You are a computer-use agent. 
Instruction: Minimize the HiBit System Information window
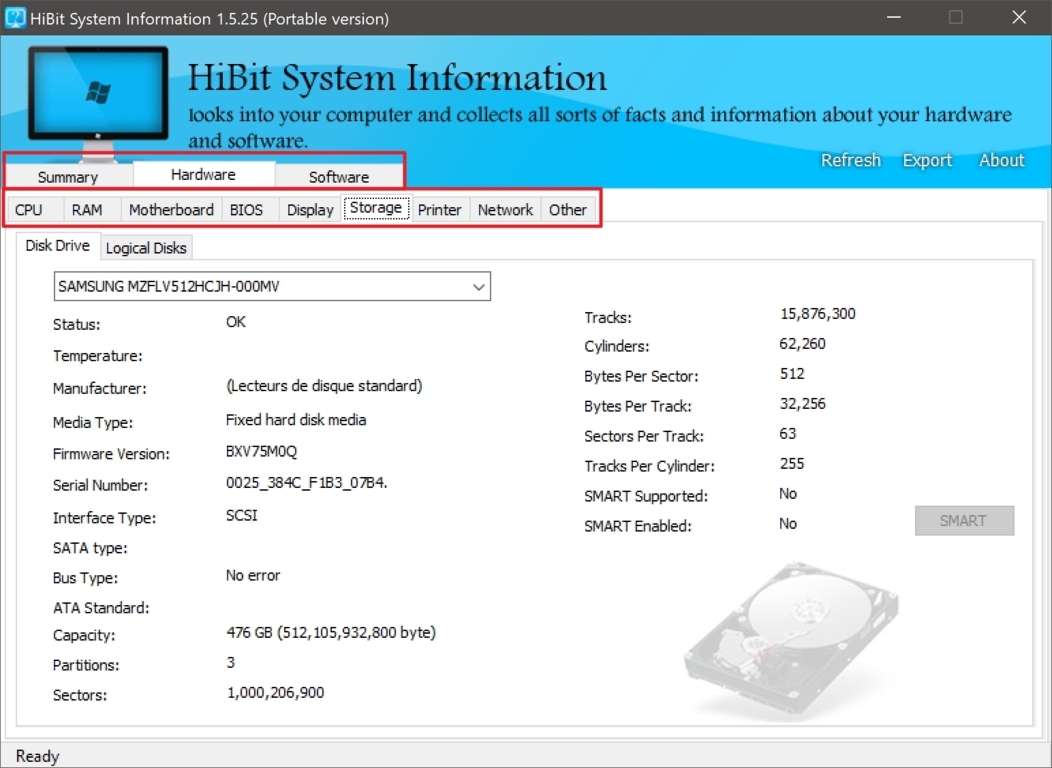pos(894,17)
